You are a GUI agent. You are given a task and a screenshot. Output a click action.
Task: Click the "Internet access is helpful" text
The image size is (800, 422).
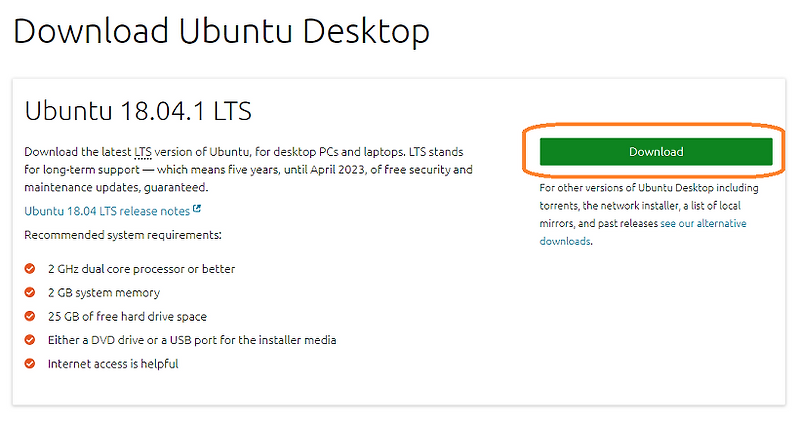[x=113, y=364]
